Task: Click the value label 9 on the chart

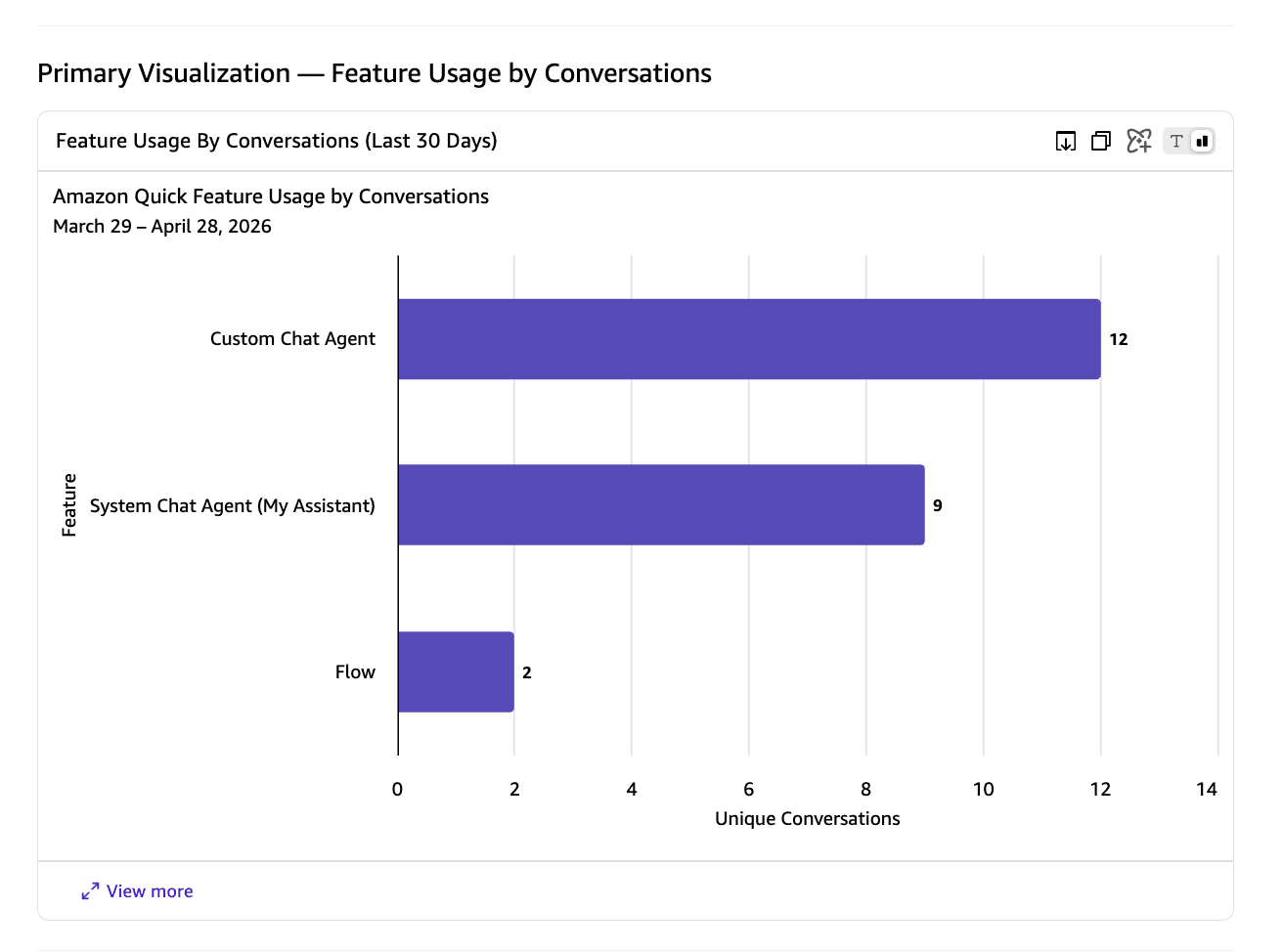Action: pyautogui.click(x=938, y=505)
